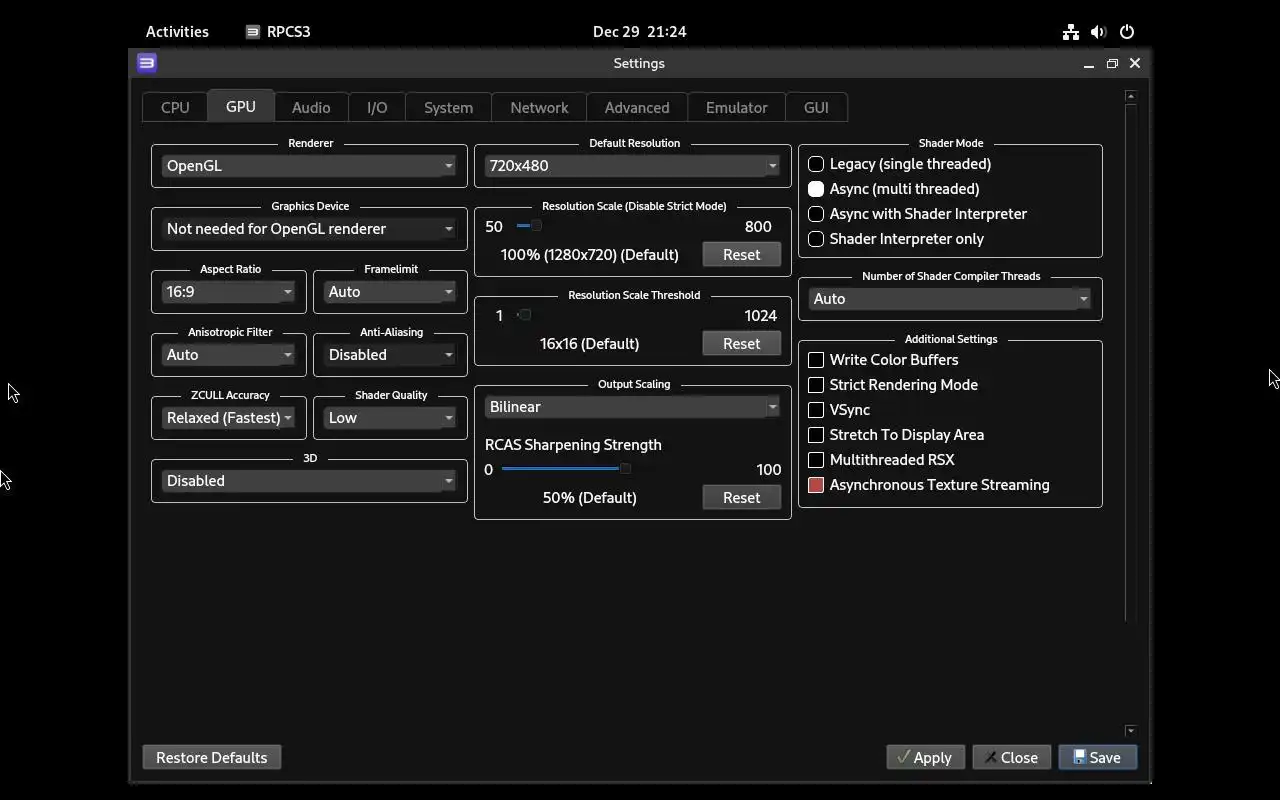The image size is (1280, 800).
Task: Switch to the System tab
Action: point(448,108)
